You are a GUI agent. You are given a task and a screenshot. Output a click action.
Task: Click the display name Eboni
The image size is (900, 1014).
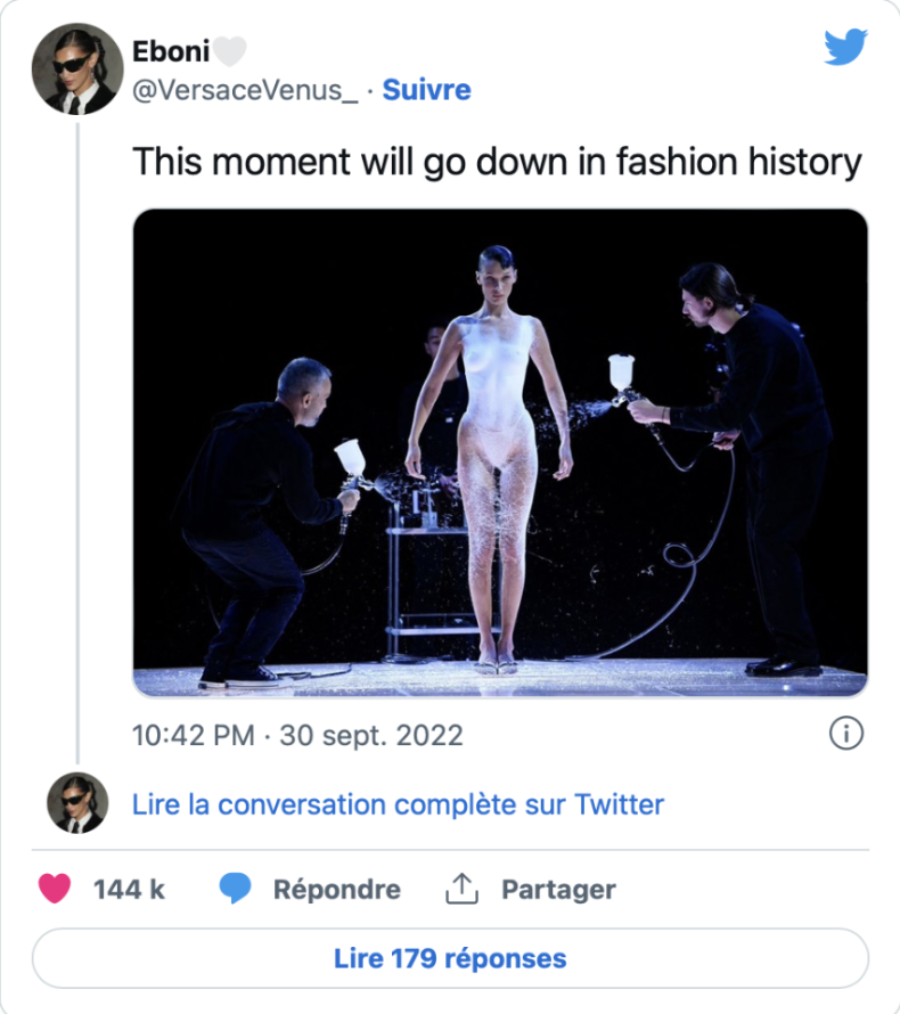[170, 51]
